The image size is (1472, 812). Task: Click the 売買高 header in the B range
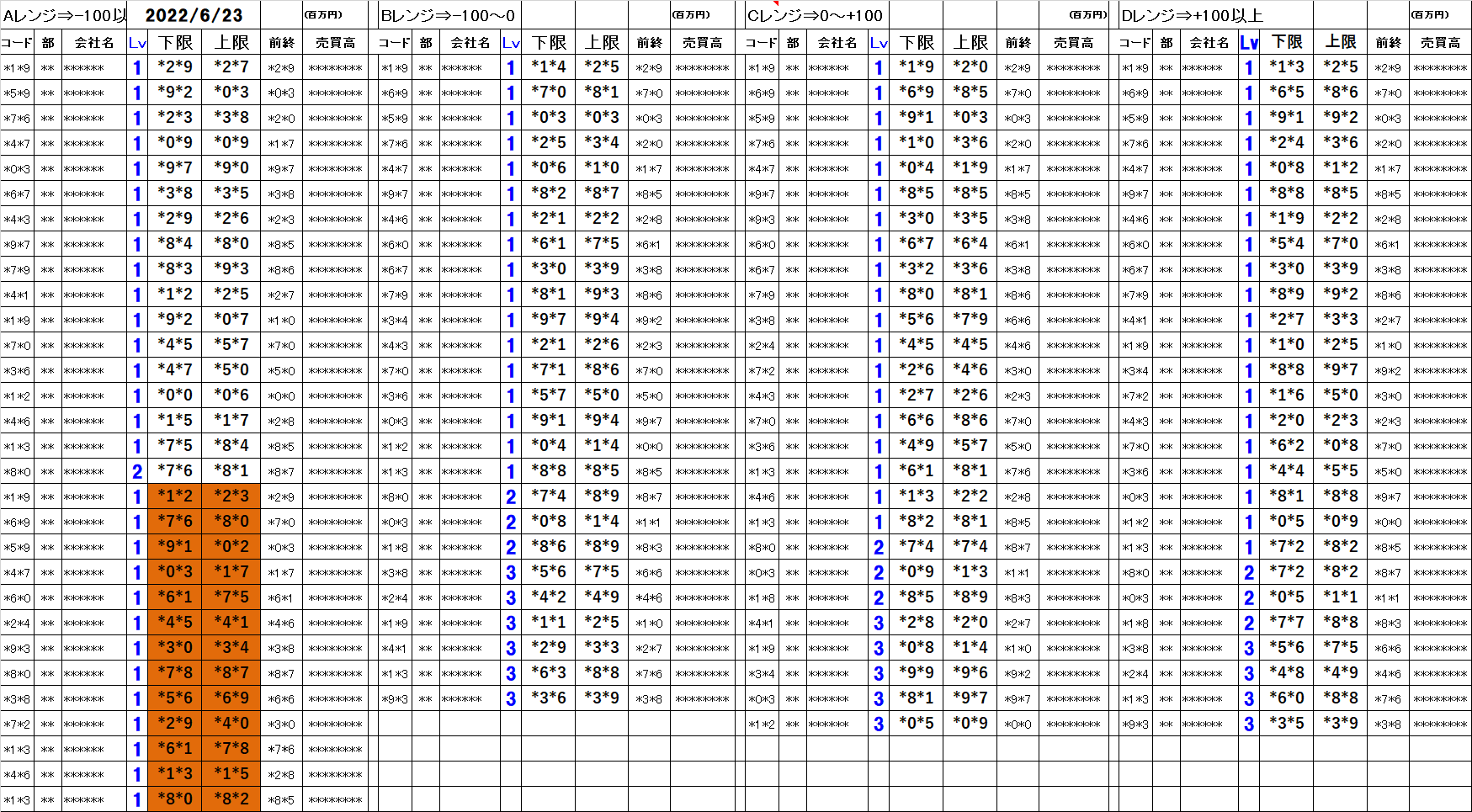coord(702,42)
